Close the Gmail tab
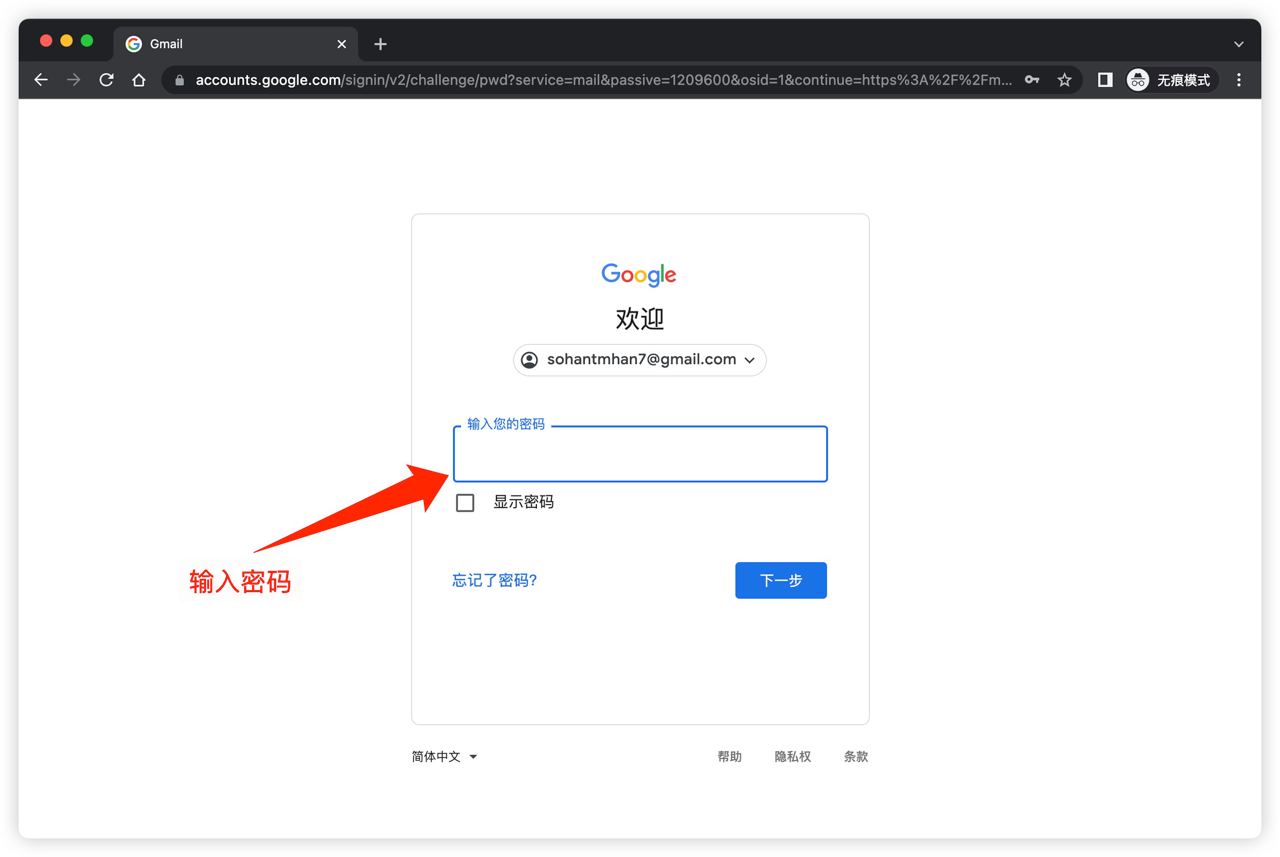This screenshot has width=1280, height=857. (342, 44)
